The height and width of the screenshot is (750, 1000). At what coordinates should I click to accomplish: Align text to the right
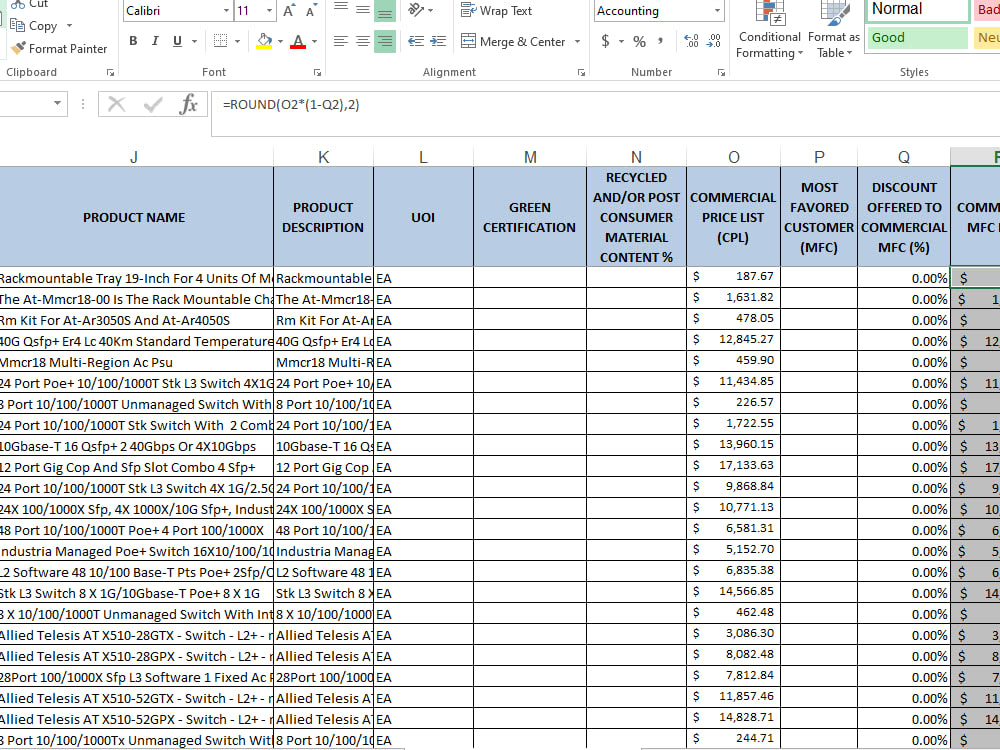(x=385, y=41)
